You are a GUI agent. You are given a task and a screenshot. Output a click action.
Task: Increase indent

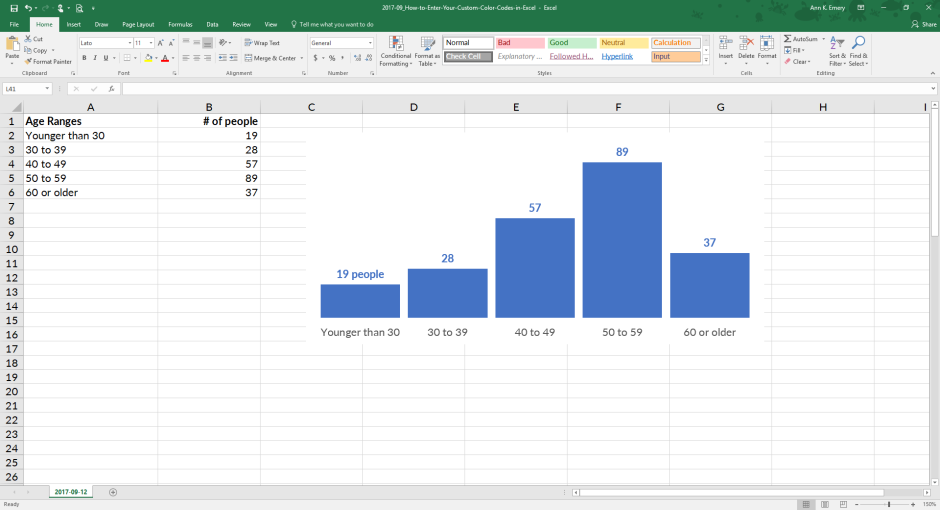tap(233, 58)
